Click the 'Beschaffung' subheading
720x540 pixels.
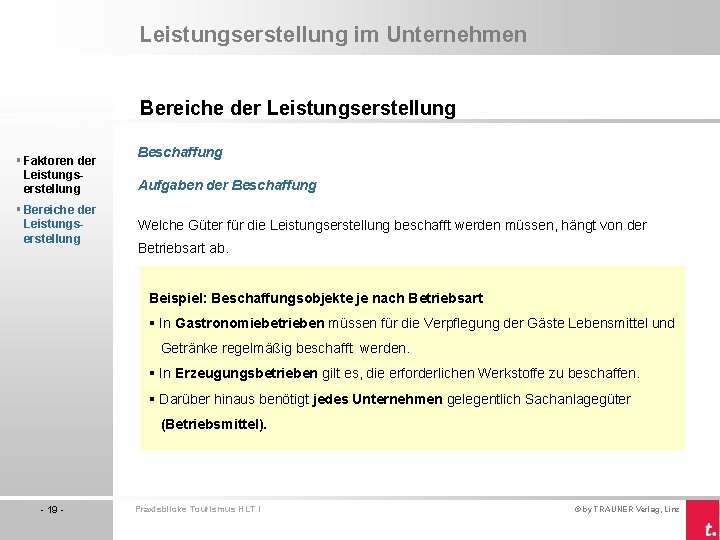[180, 152]
